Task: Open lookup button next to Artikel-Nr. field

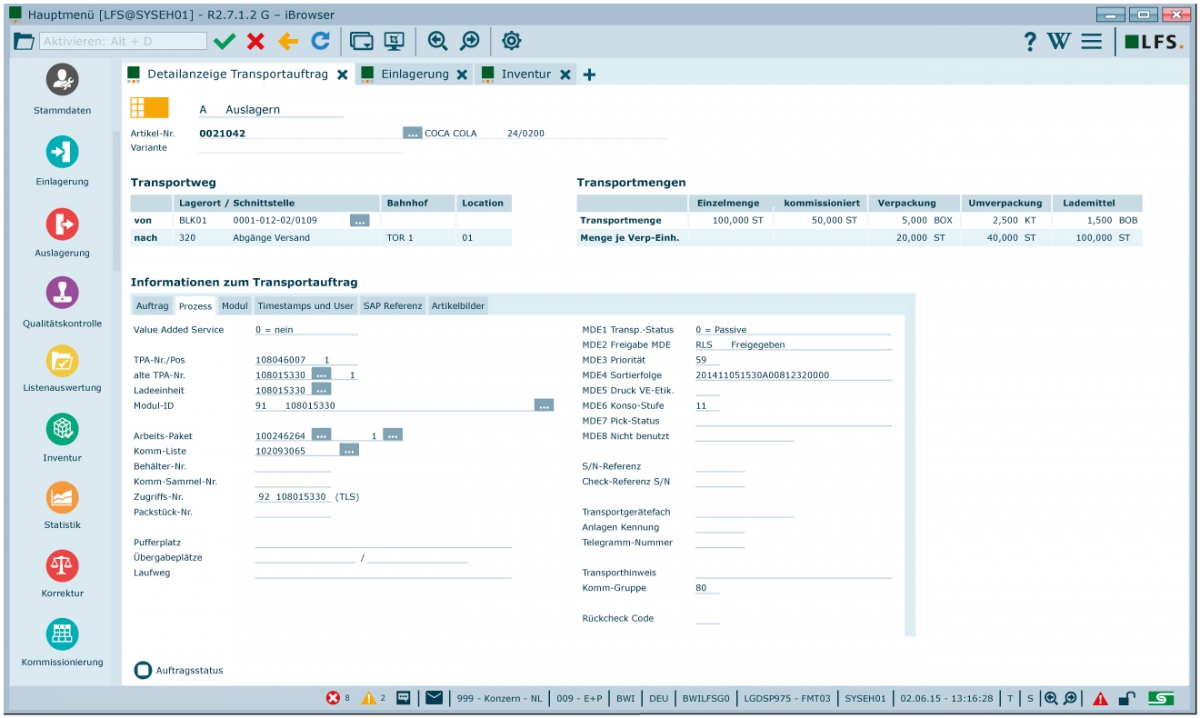Action: tap(412, 133)
